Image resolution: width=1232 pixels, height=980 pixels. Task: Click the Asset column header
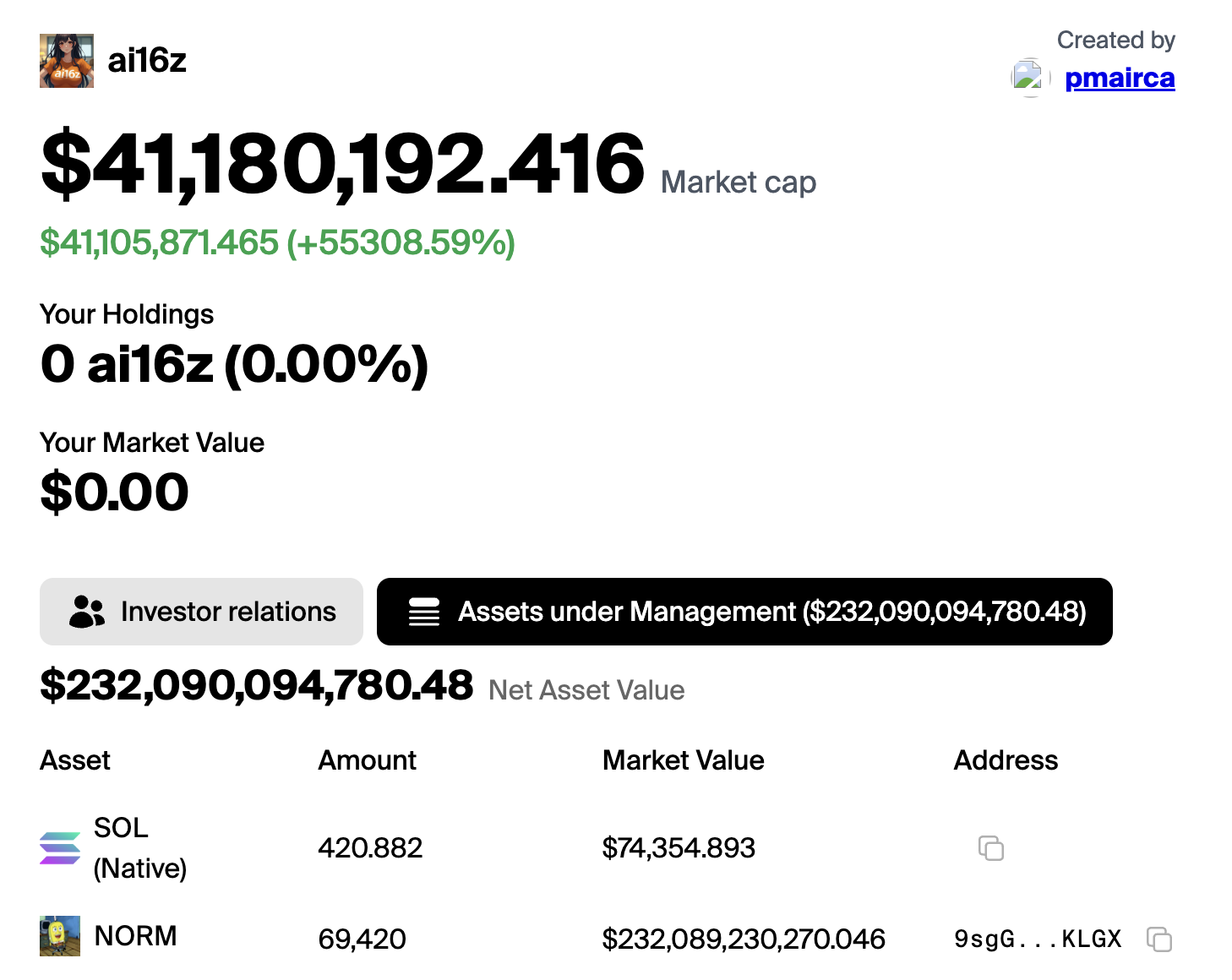[75, 760]
